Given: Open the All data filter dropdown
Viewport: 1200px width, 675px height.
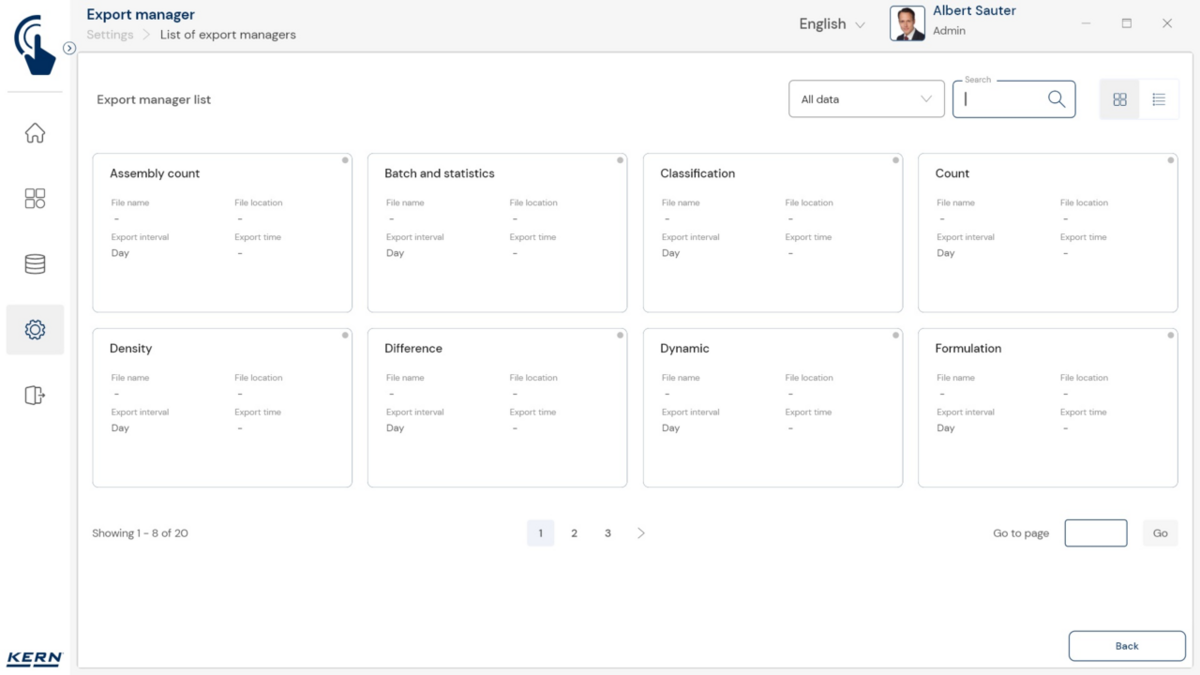Looking at the screenshot, I should 866,99.
